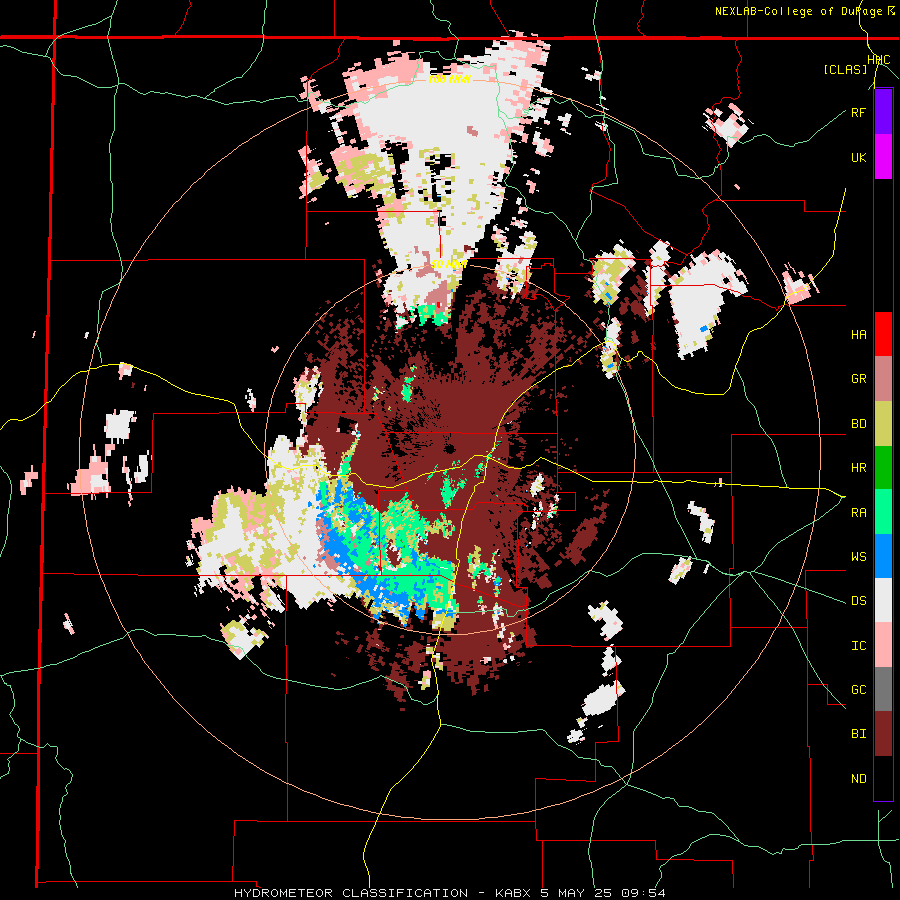Screen dimensions: 900x900
Task: Click the HR legend label
Action: pos(858,468)
